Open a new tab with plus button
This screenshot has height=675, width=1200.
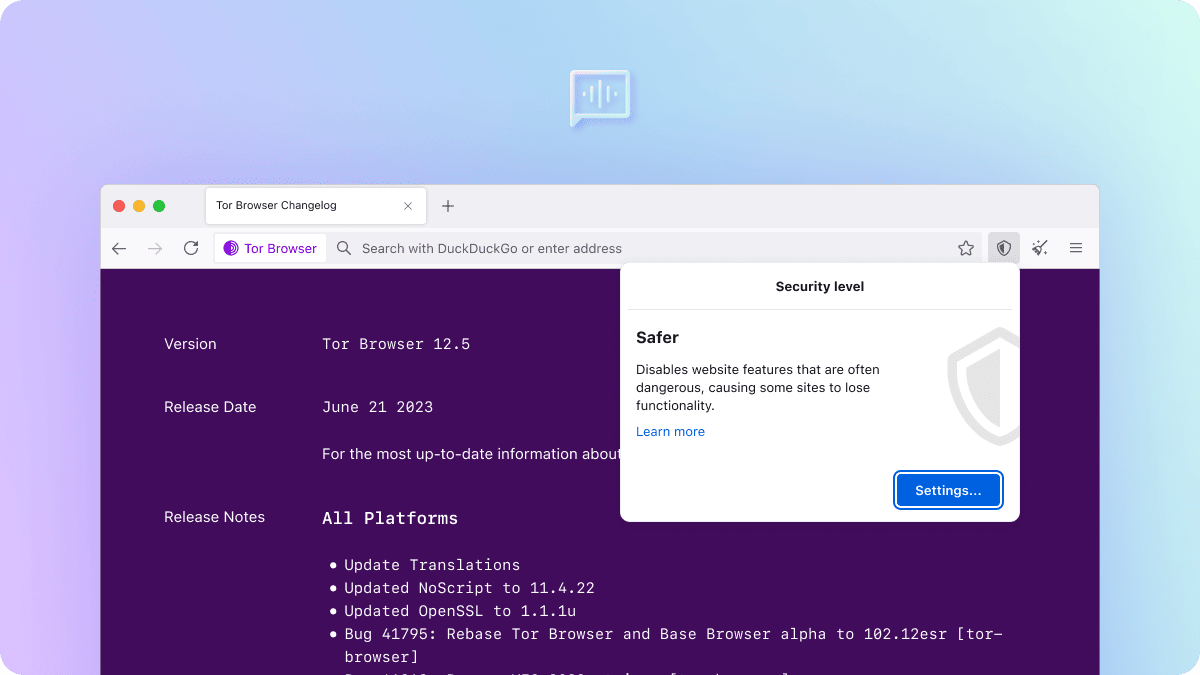tap(448, 206)
